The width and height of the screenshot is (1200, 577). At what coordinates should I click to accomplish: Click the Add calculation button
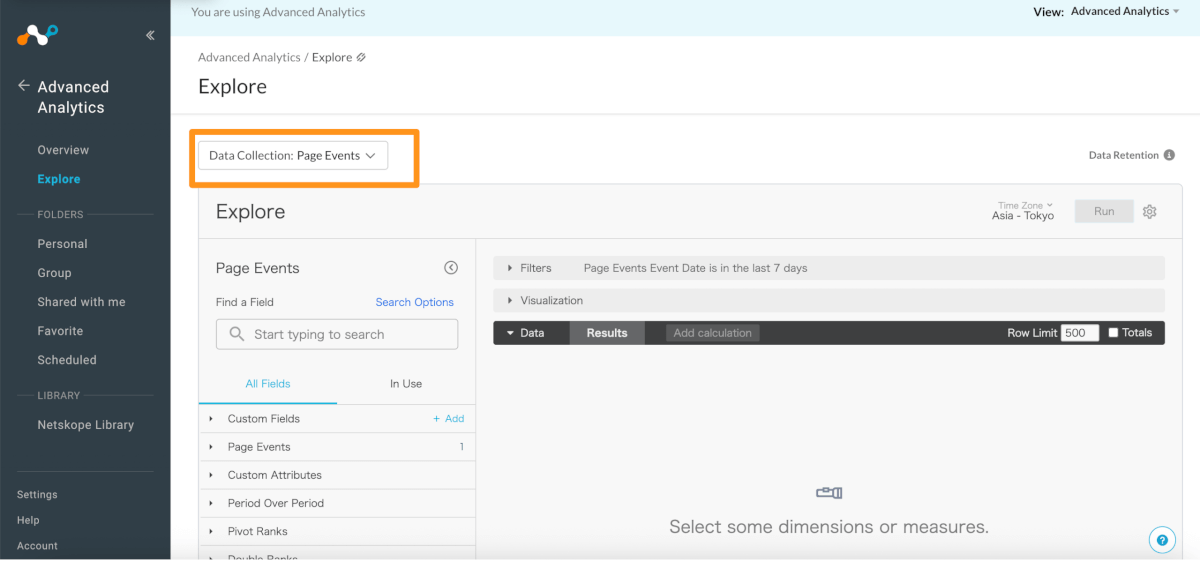point(712,333)
